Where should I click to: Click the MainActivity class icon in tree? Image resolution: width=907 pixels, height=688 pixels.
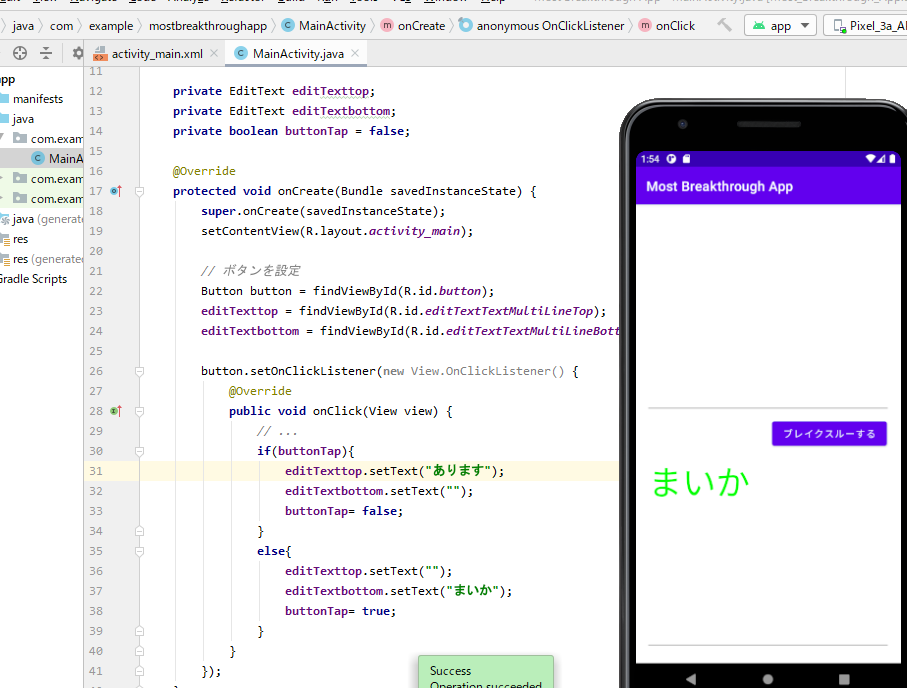click(x=38, y=158)
